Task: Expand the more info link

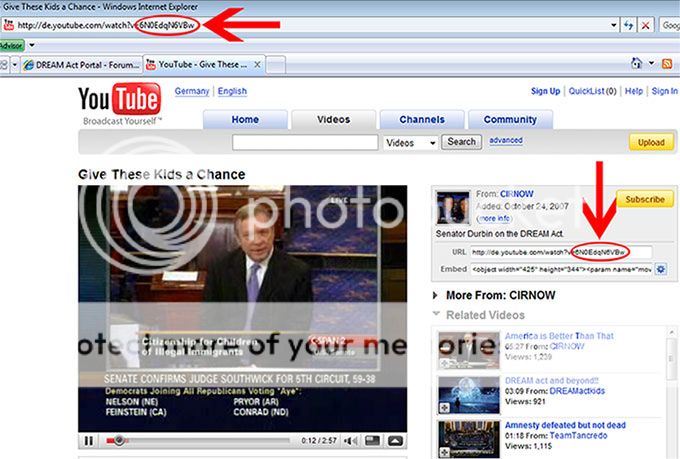Action: 494,218
